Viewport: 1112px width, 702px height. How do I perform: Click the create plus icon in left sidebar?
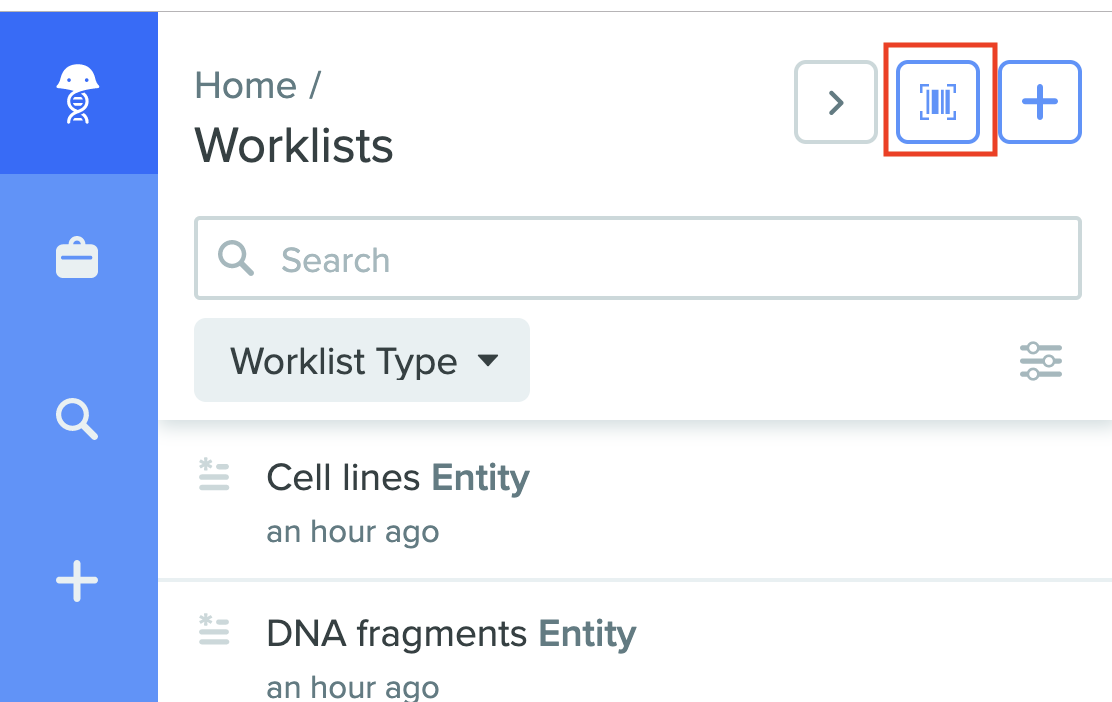(x=77, y=581)
